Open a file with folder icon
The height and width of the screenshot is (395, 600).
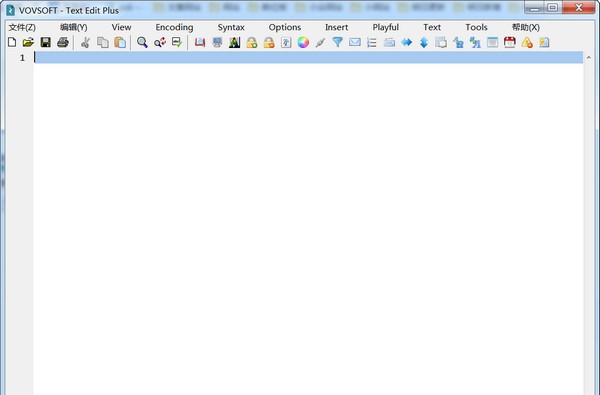click(x=28, y=42)
